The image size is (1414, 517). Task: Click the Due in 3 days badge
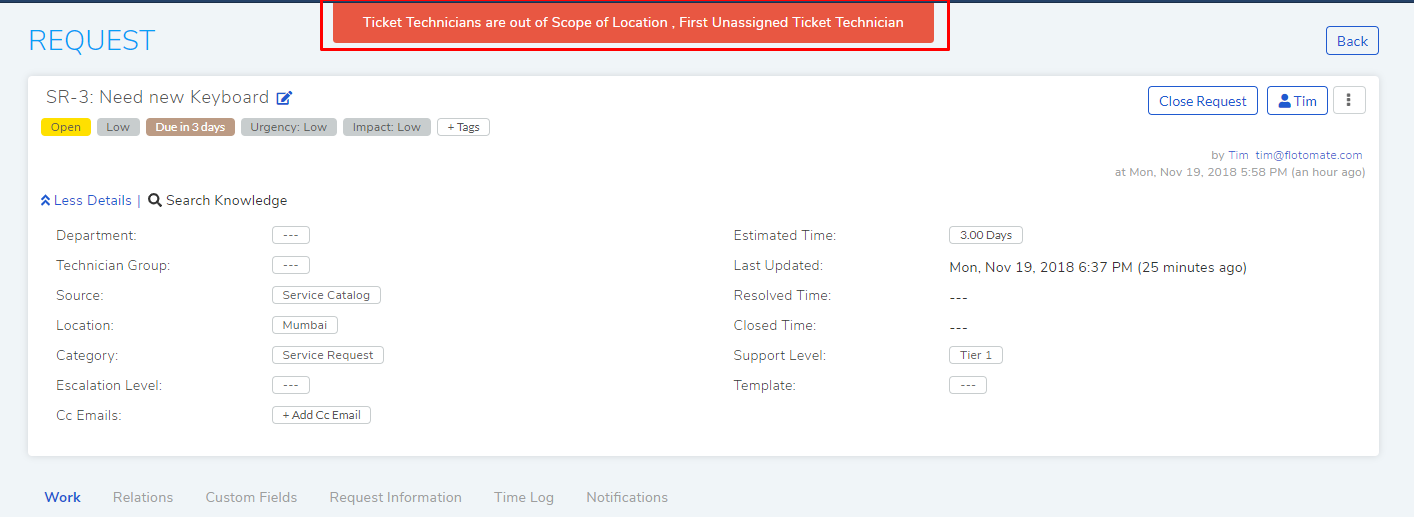pos(190,127)
